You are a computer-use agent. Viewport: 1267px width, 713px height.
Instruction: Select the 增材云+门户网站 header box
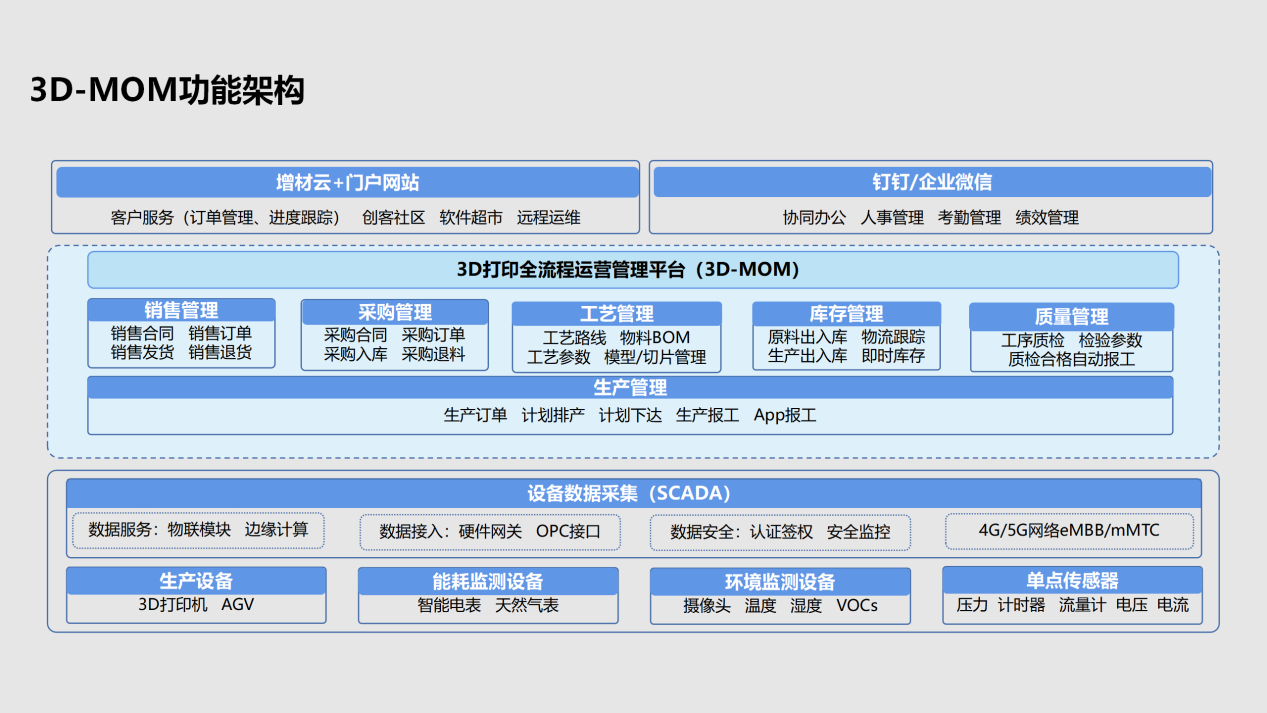347,182
